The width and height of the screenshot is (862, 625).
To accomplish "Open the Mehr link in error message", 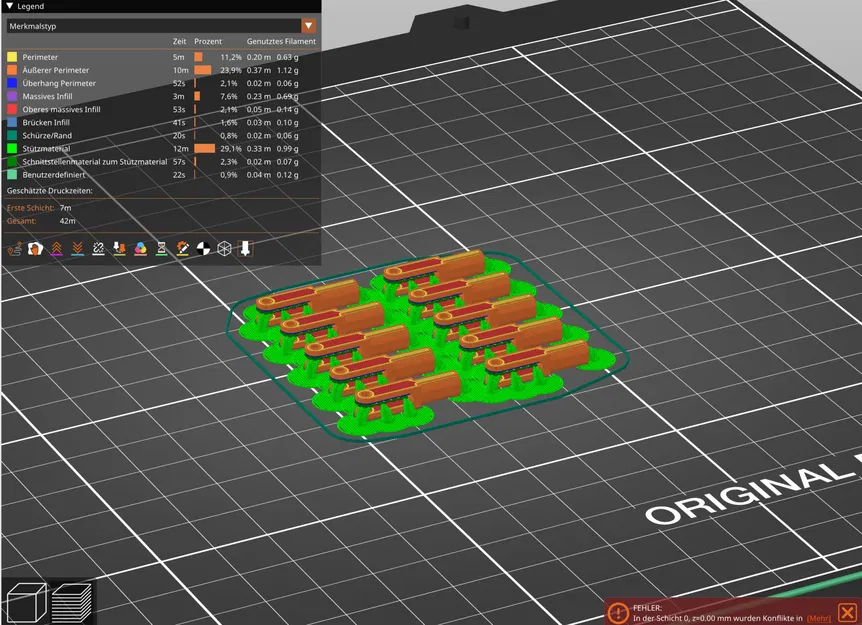I will 819,618.
